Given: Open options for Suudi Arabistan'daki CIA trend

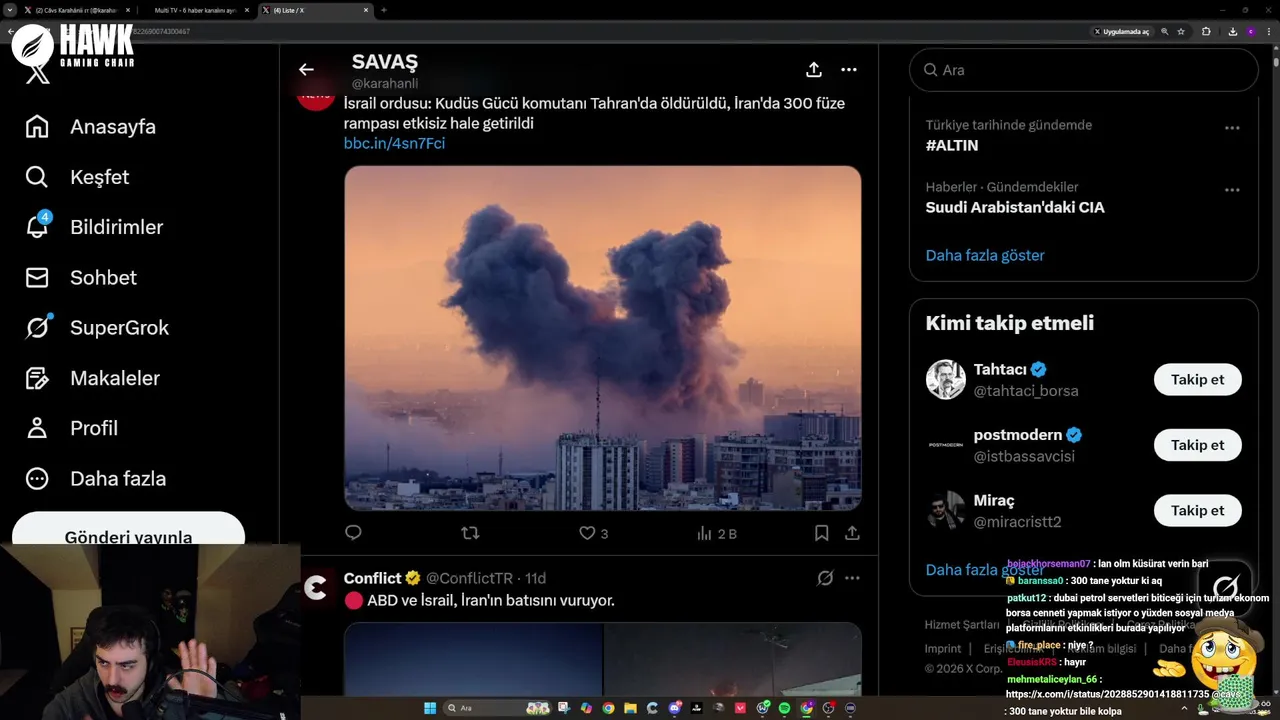Looking at the screenshot, I should [x=1232, y=190].
